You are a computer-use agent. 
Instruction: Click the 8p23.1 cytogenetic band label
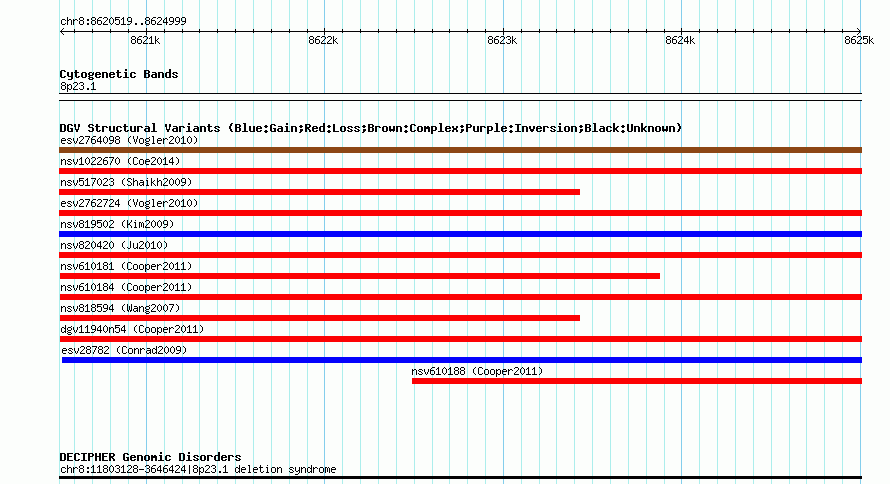tap(78, 86)
